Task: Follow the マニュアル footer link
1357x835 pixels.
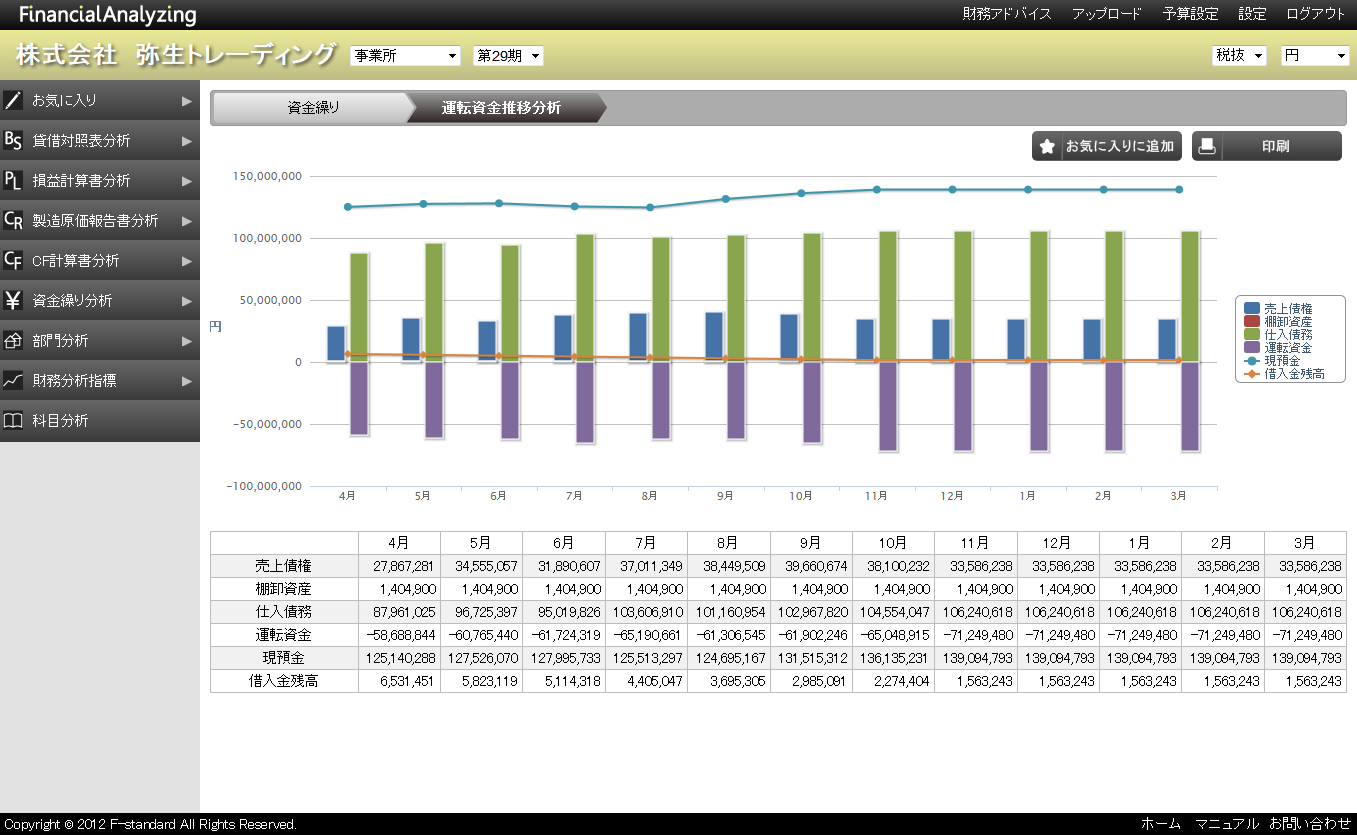Action: [1227, 824]
